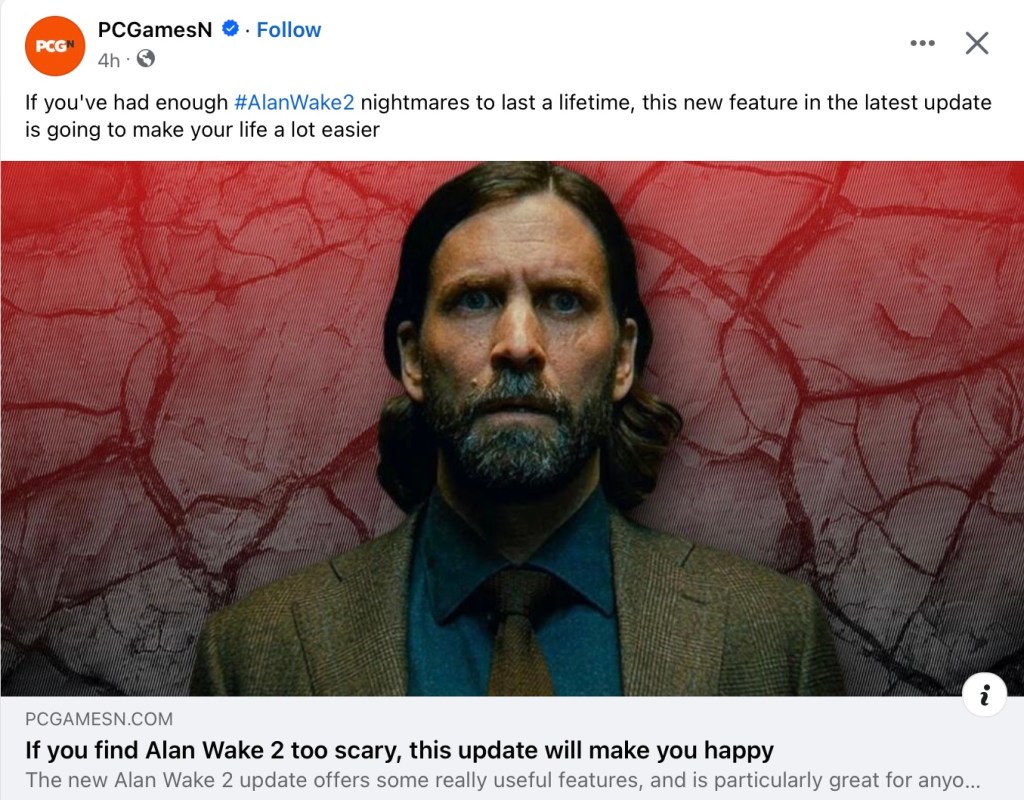Click the blue verified badge beside PCGamesN
Viewport: 1024px width, 800px height.
[x=230, y=29]
